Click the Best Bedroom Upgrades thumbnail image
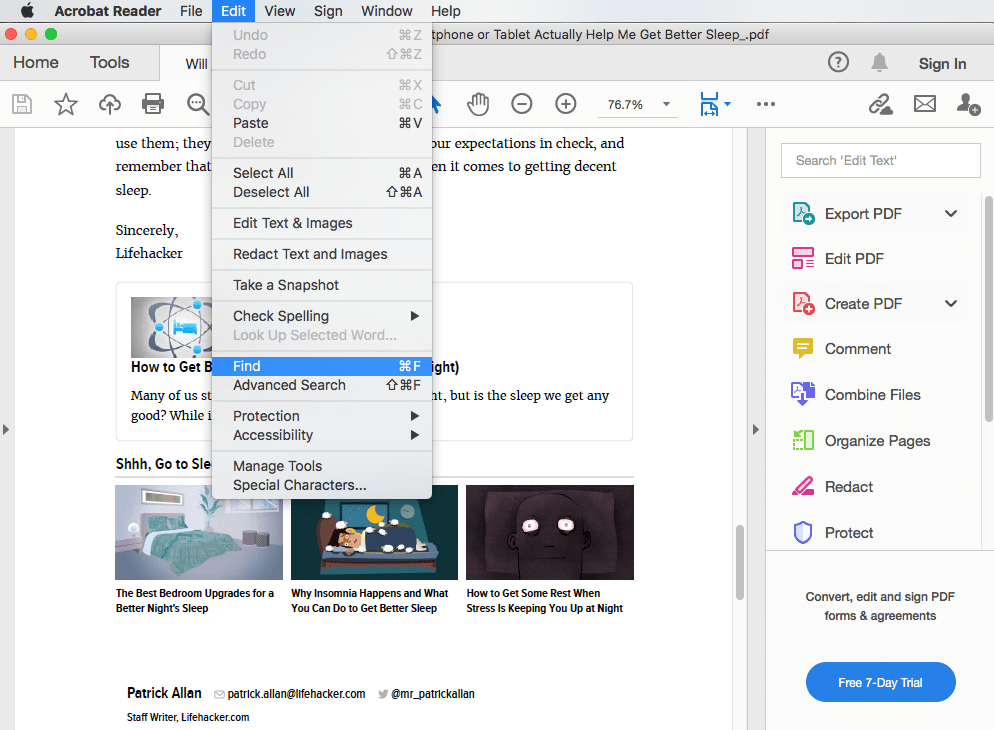Screen dimensions: 994x730 (198, 532)
